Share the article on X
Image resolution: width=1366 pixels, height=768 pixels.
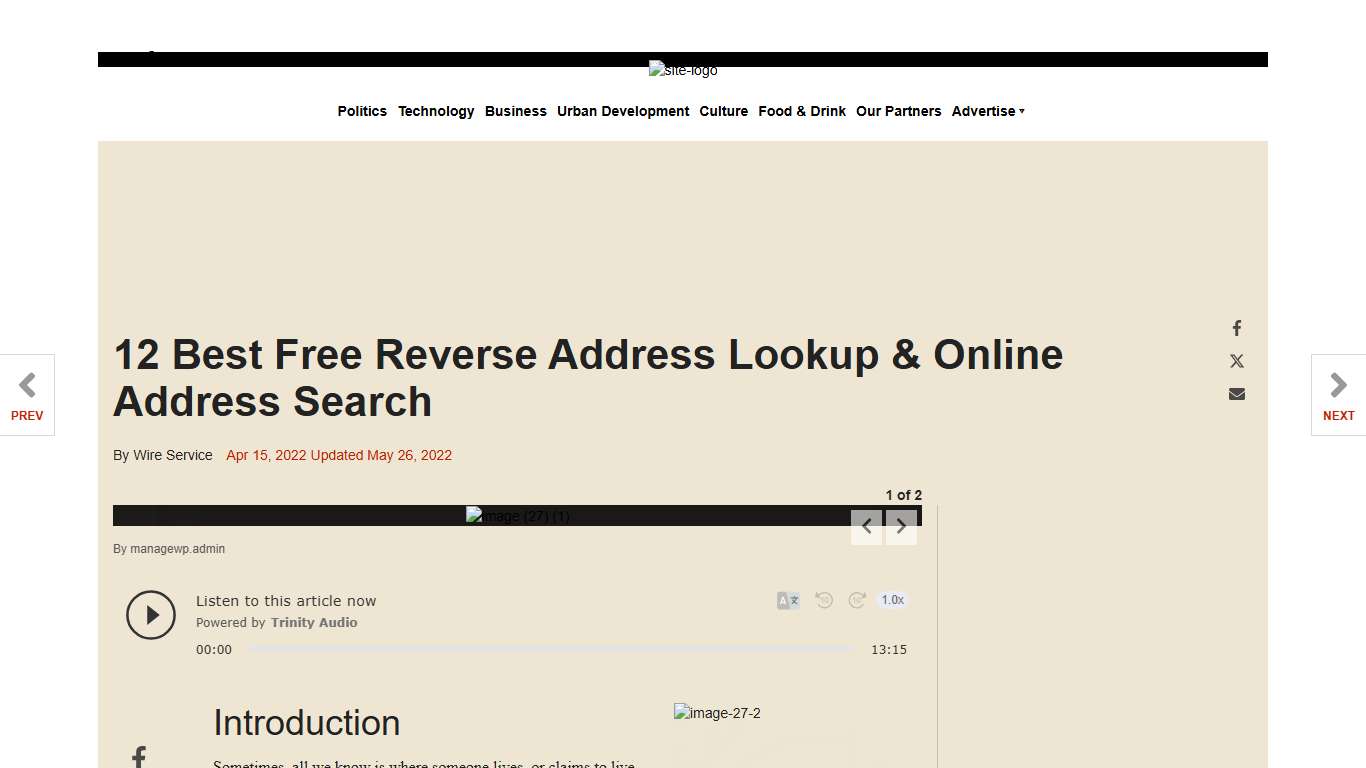point(1237,361)
